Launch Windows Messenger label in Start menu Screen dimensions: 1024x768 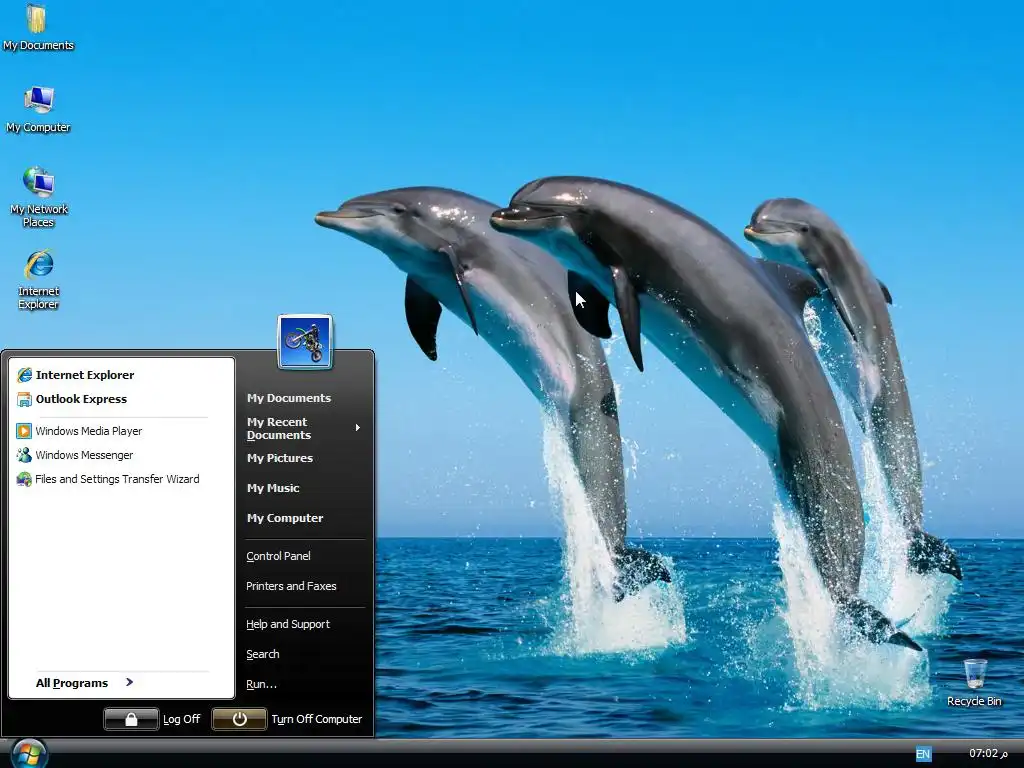point(84,455)
